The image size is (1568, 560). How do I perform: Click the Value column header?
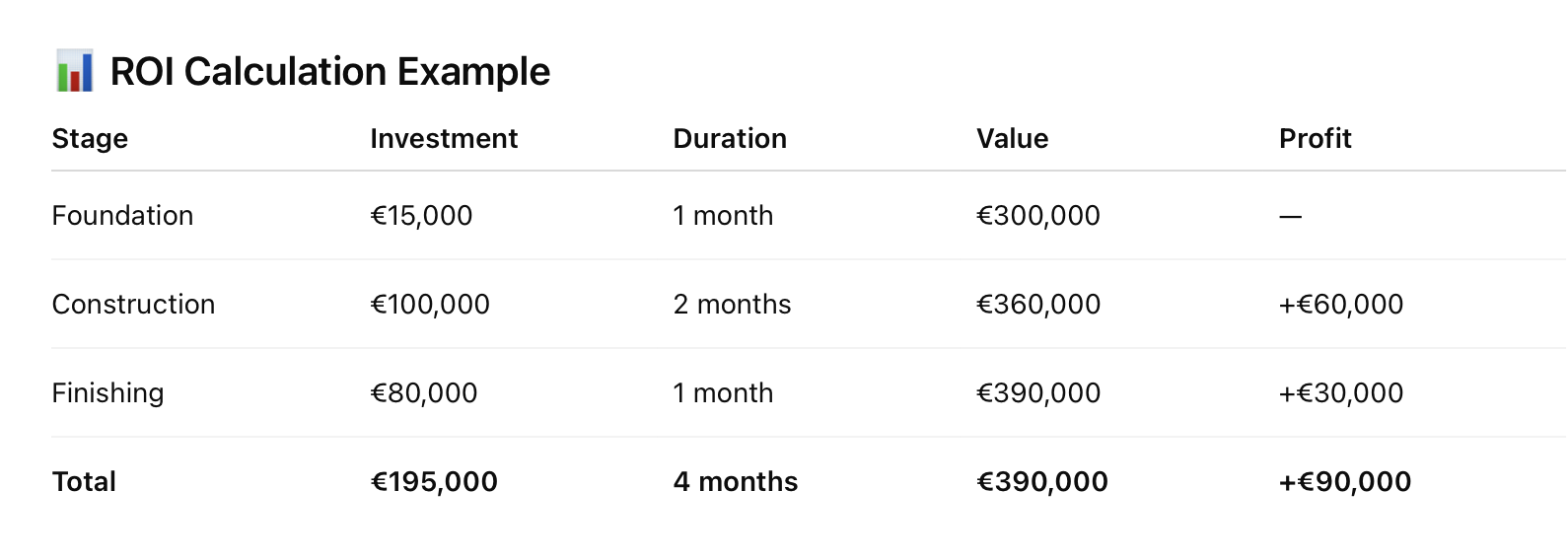pyautogui.click(x=1012, y=139)
